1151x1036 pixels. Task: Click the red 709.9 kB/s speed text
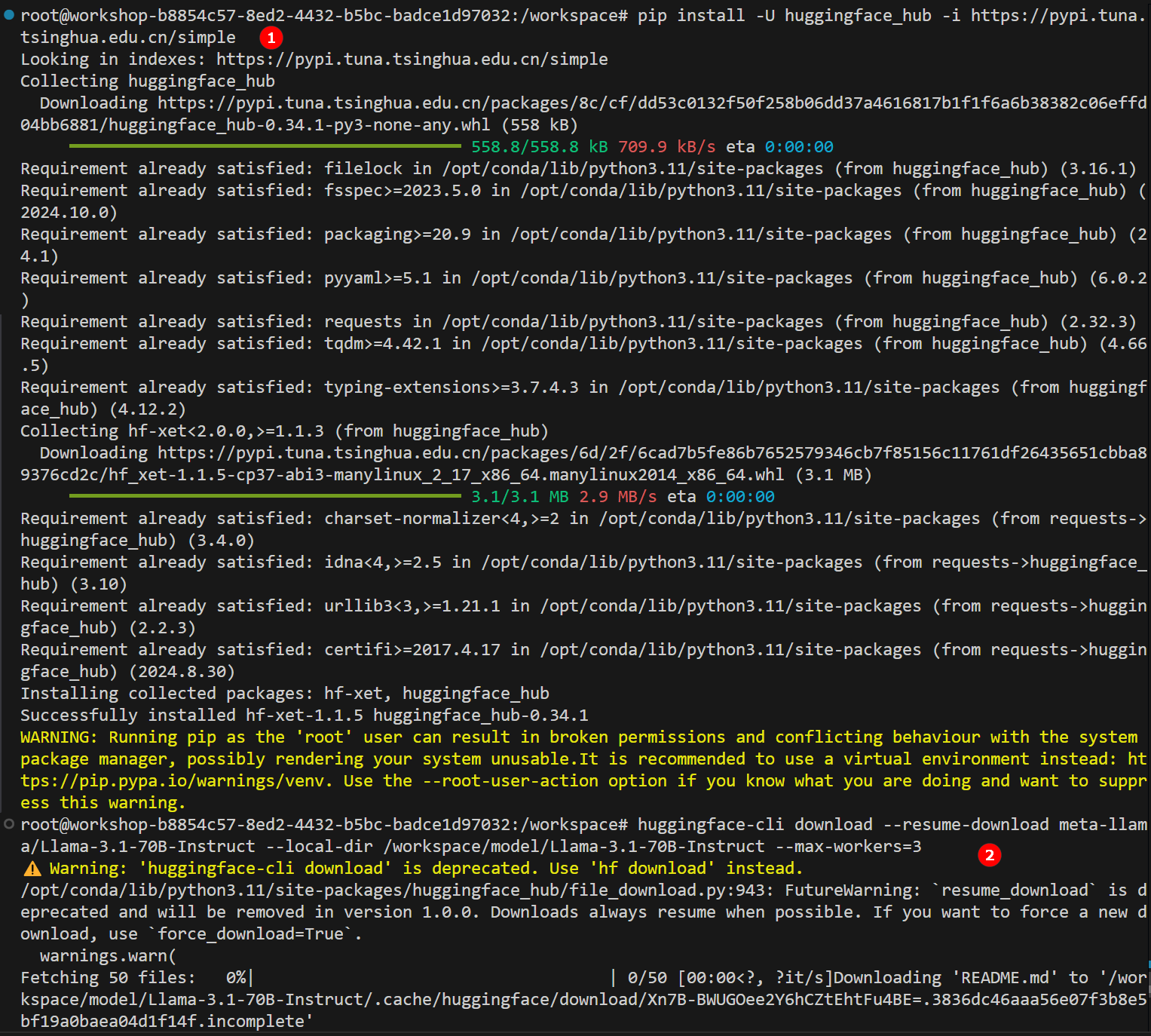[x=666, y=147]
